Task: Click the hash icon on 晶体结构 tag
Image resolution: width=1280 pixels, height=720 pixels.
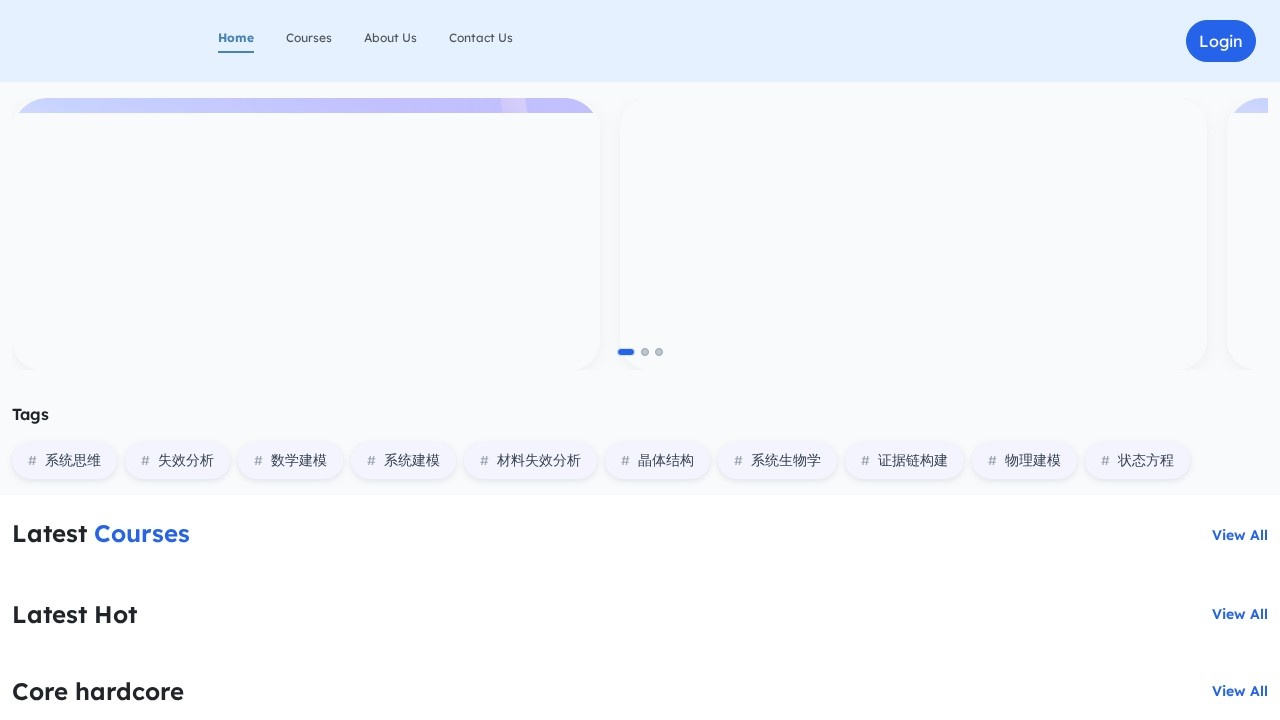Action: point(625,460)
